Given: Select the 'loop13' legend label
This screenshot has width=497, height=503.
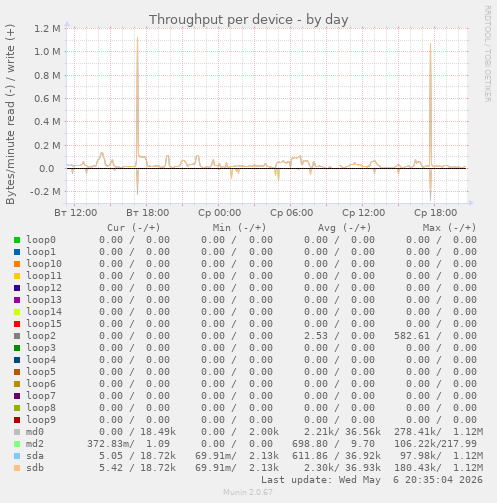Looking at the screenshot, I should [44, 300].
